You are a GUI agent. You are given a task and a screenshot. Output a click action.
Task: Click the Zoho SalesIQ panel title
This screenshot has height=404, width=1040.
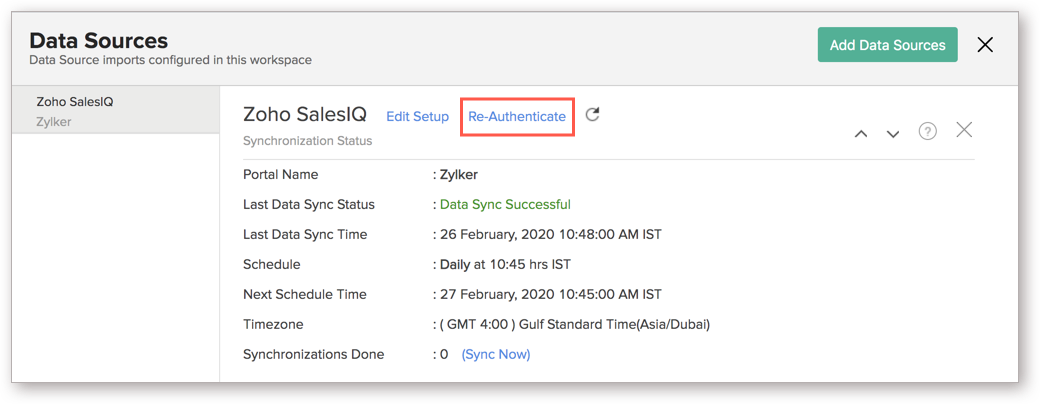tap(305, 115)
